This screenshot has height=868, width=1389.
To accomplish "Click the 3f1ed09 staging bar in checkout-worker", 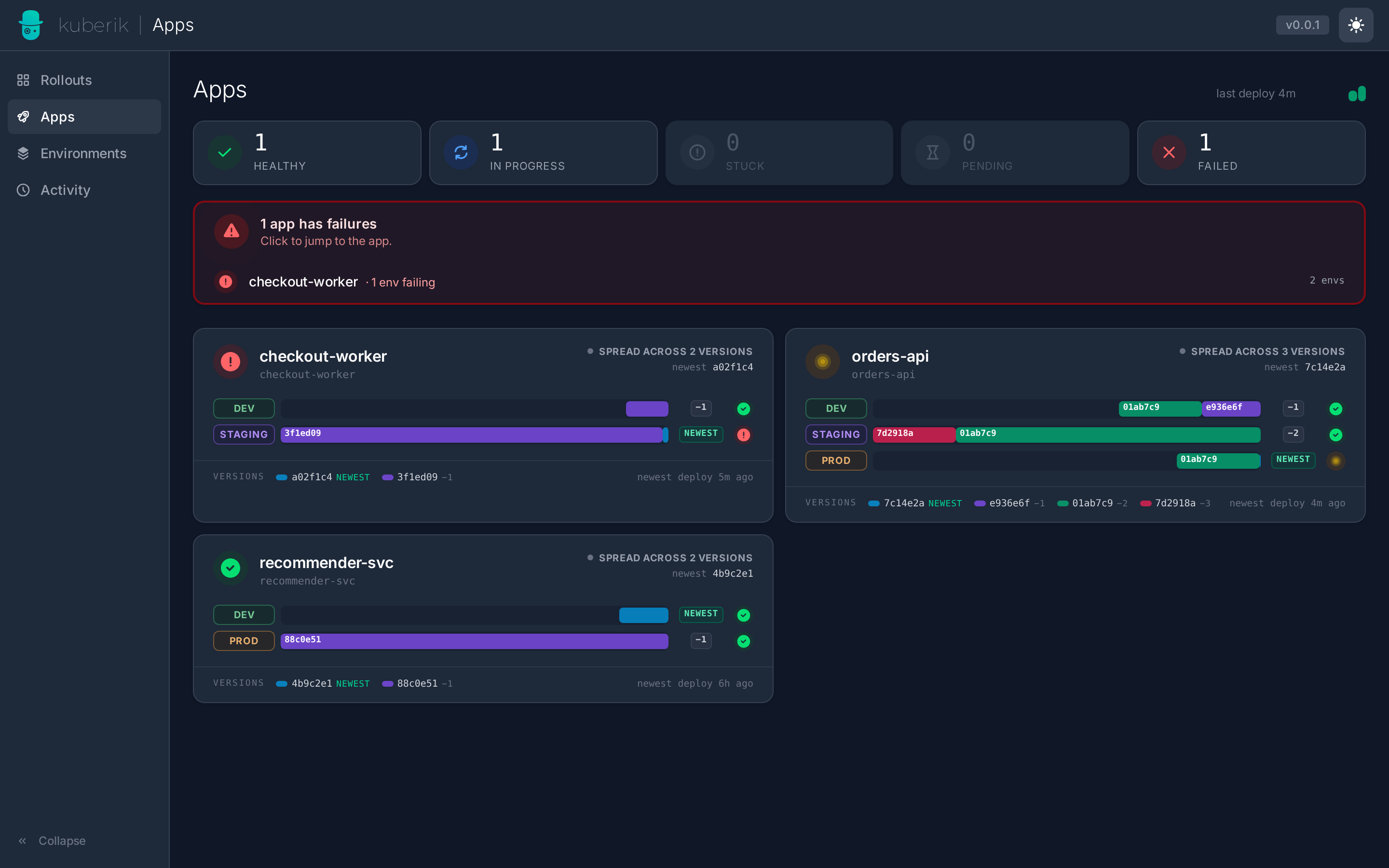I will point(472,434).
